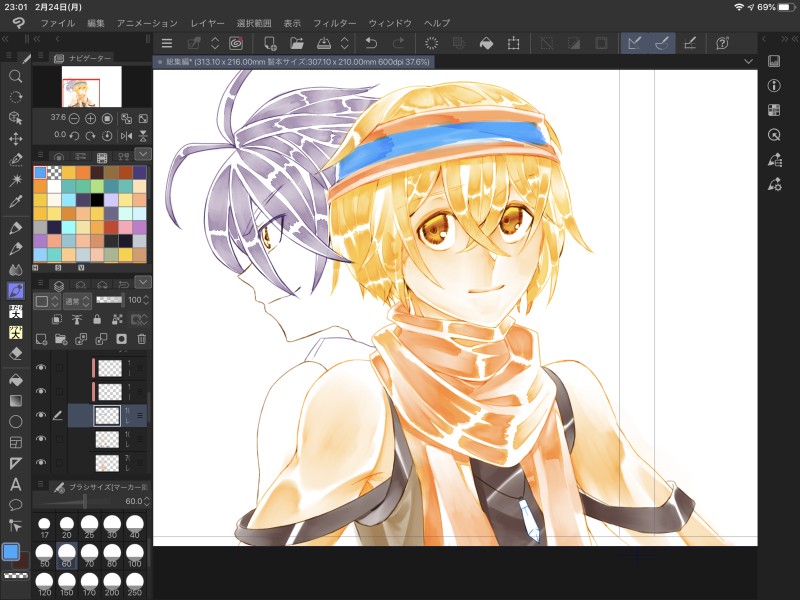Toggle eye of topmost visible layer row
This screenshot has width=800, height=600.
(41, 367)
